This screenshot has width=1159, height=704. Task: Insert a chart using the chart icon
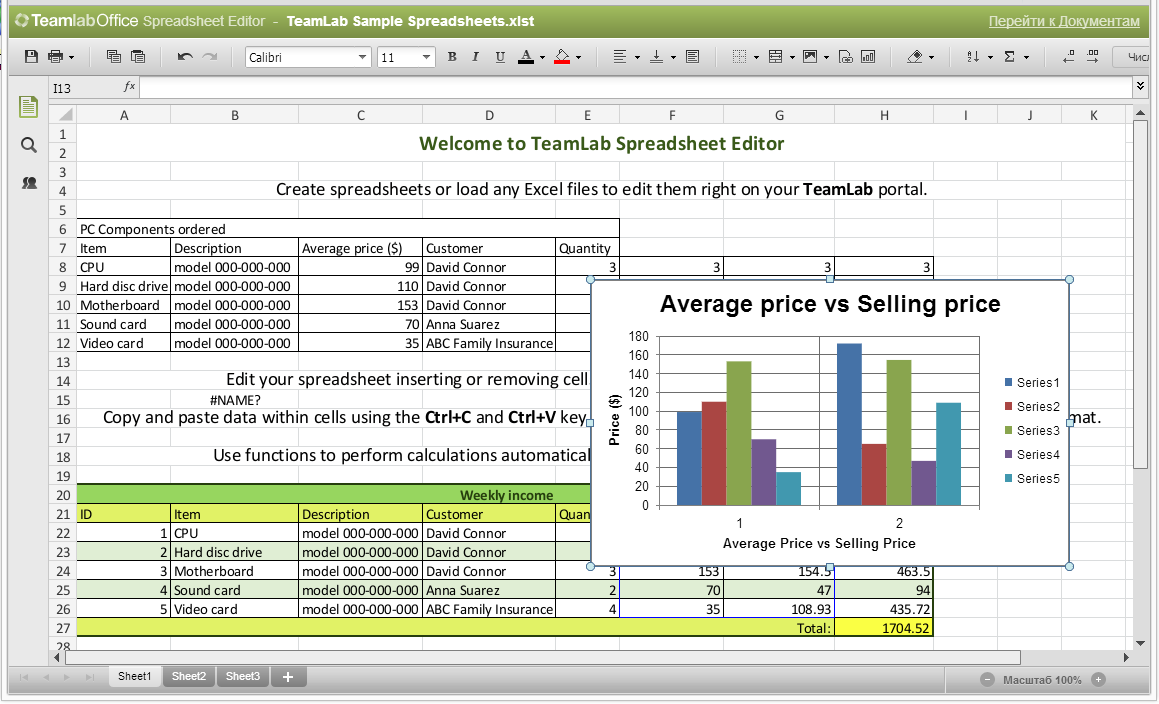(x=868, y=57)
